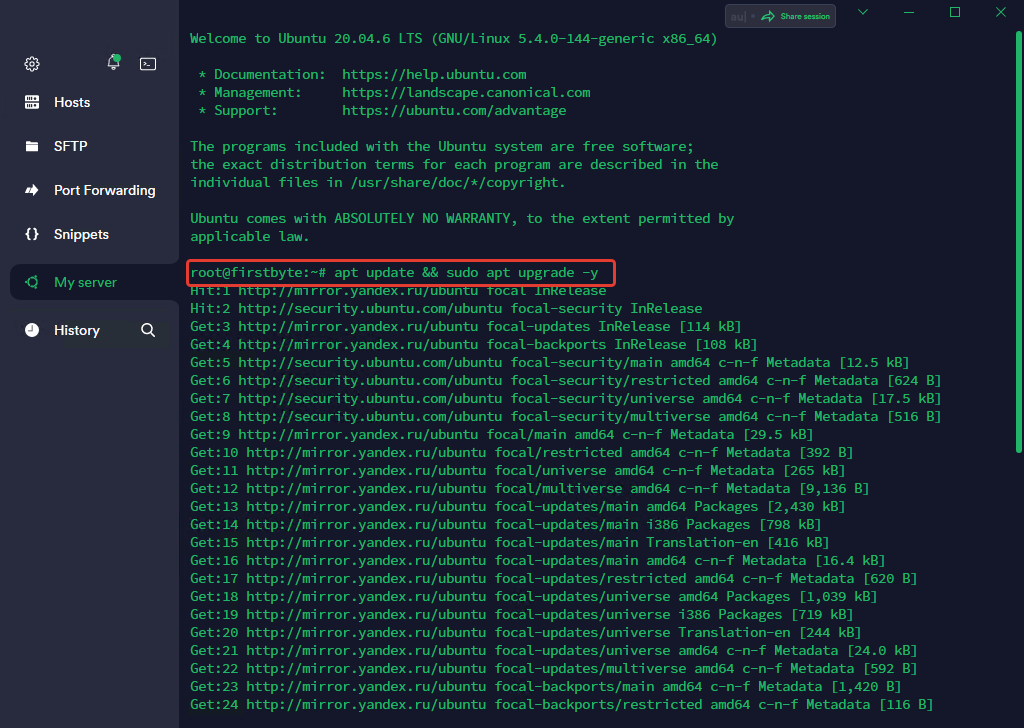Click the Ubuntu icon for My server
Image resolution: width=1024 pixels, height=728 pixels.
(32, 282)
